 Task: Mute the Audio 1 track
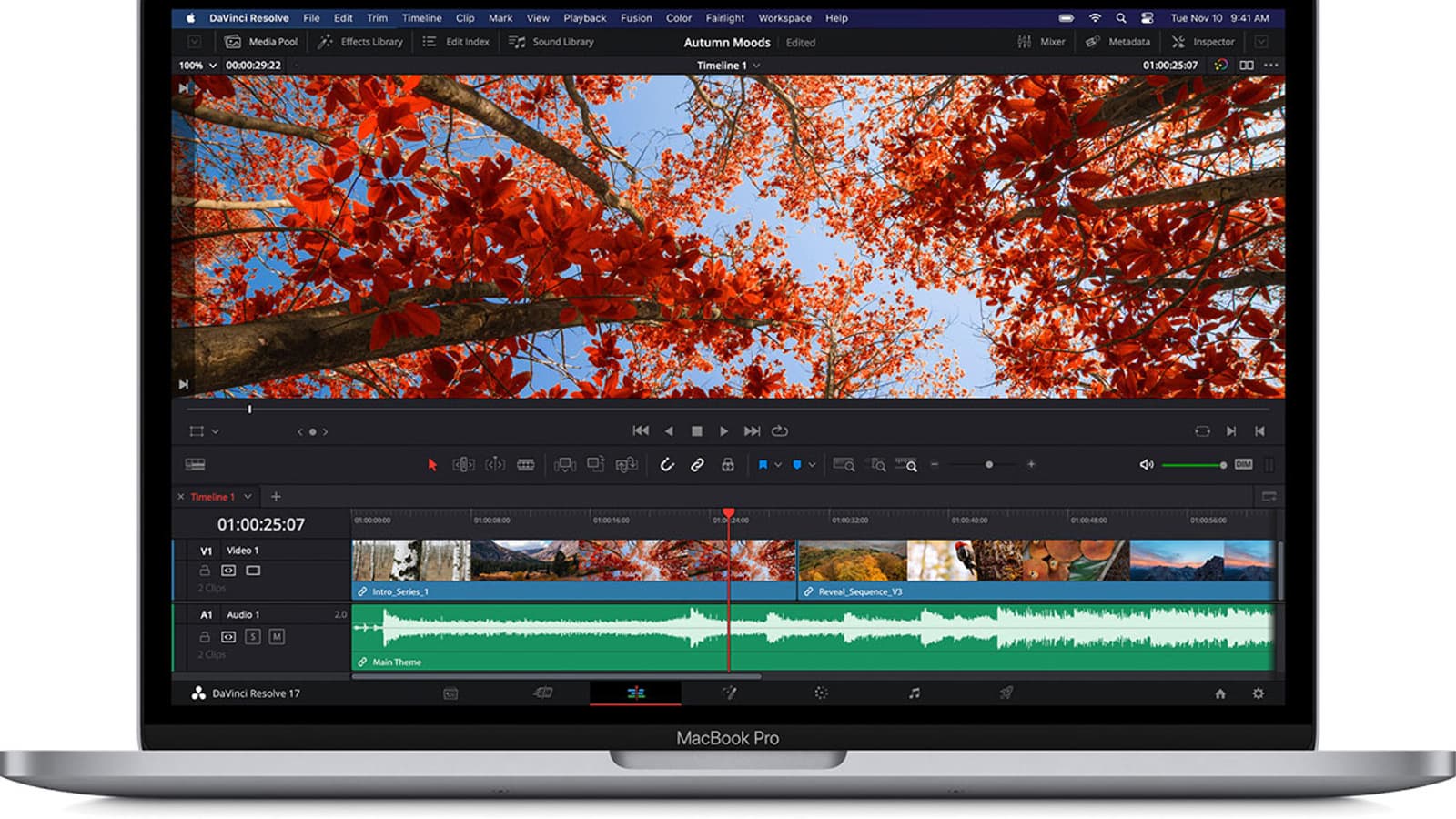click(277, 637)
